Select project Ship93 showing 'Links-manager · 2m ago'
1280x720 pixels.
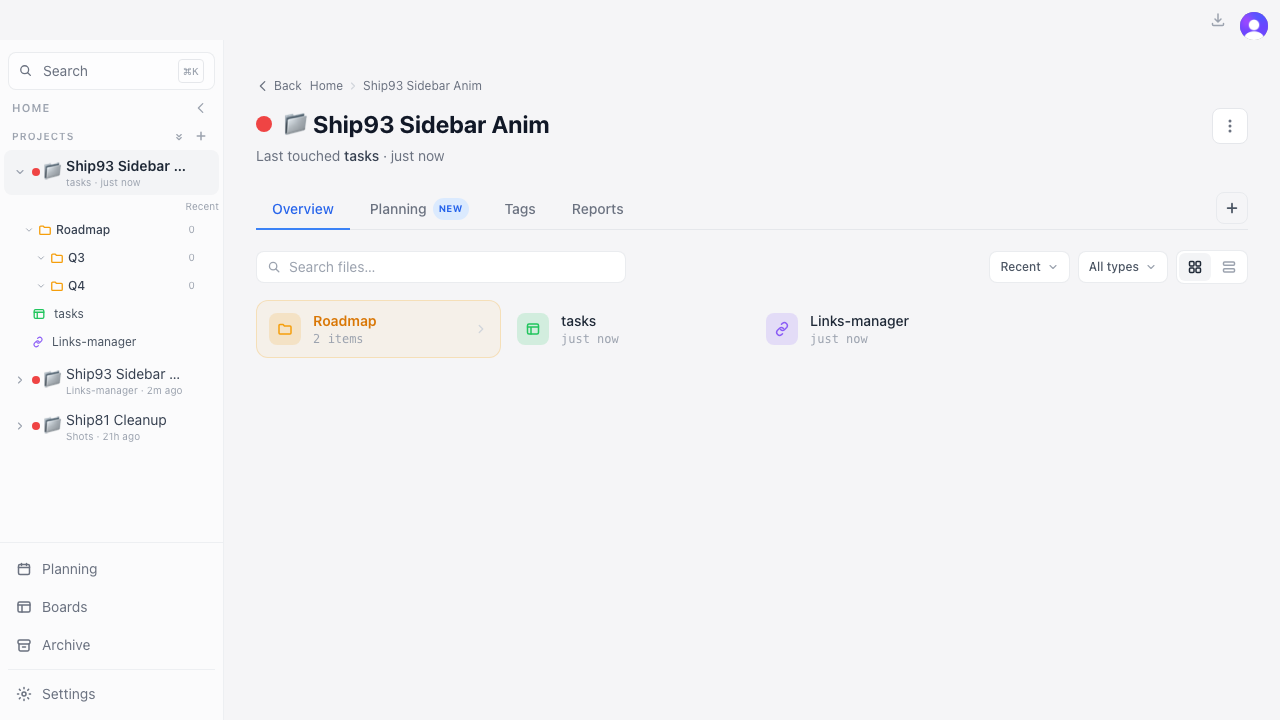[x=111, y=381]
